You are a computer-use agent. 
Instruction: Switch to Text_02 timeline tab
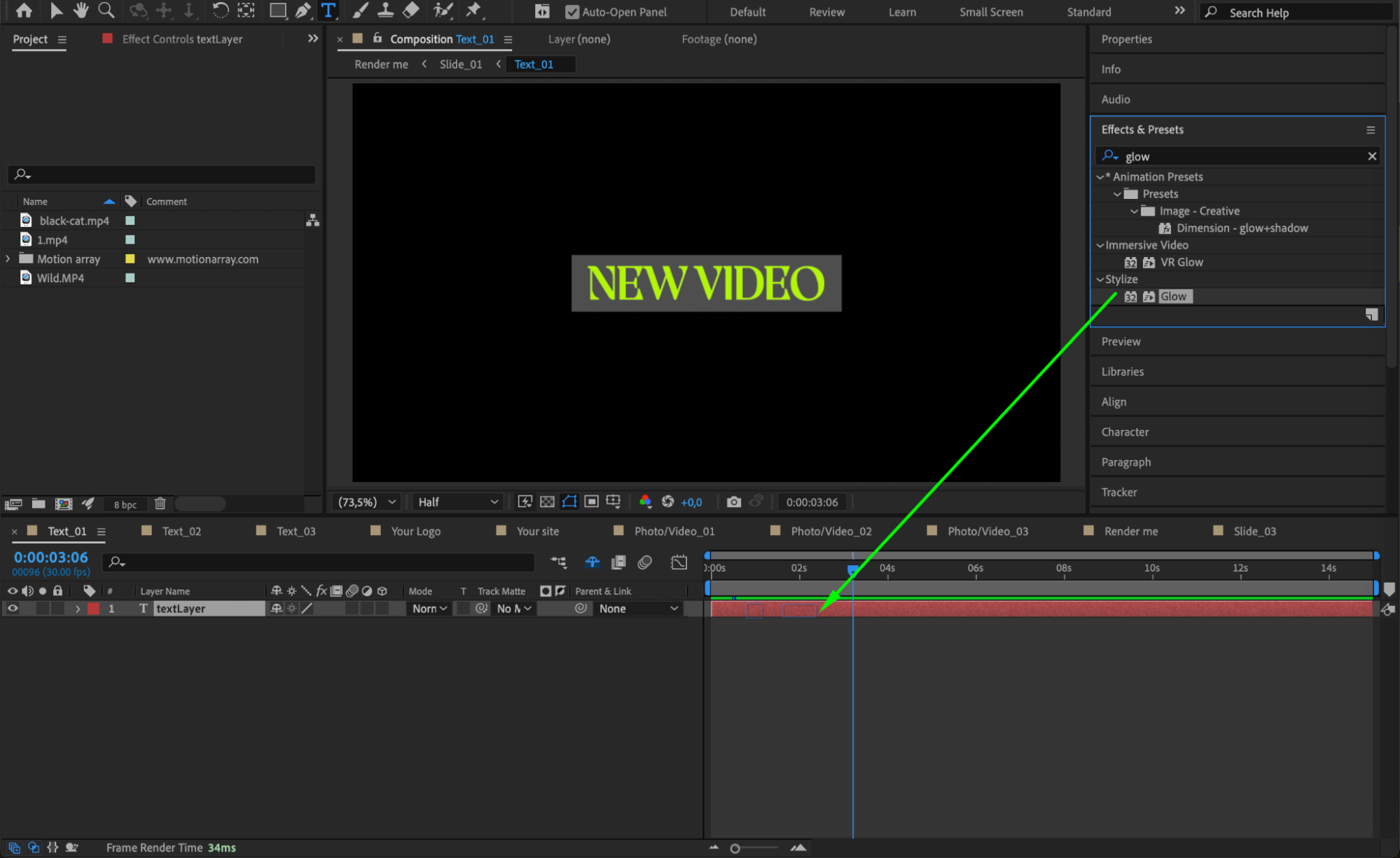181,531
